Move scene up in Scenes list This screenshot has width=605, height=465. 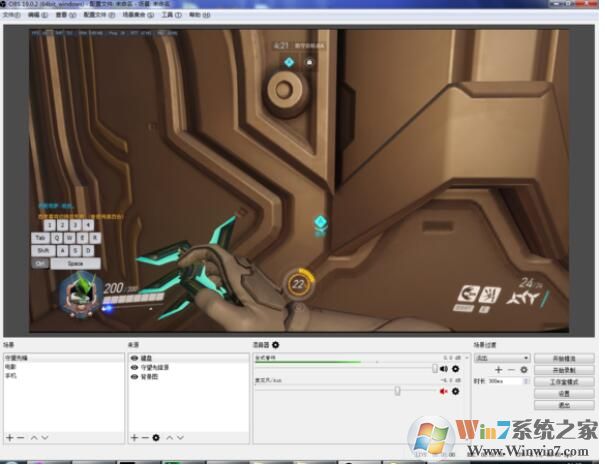coord(34,437)
